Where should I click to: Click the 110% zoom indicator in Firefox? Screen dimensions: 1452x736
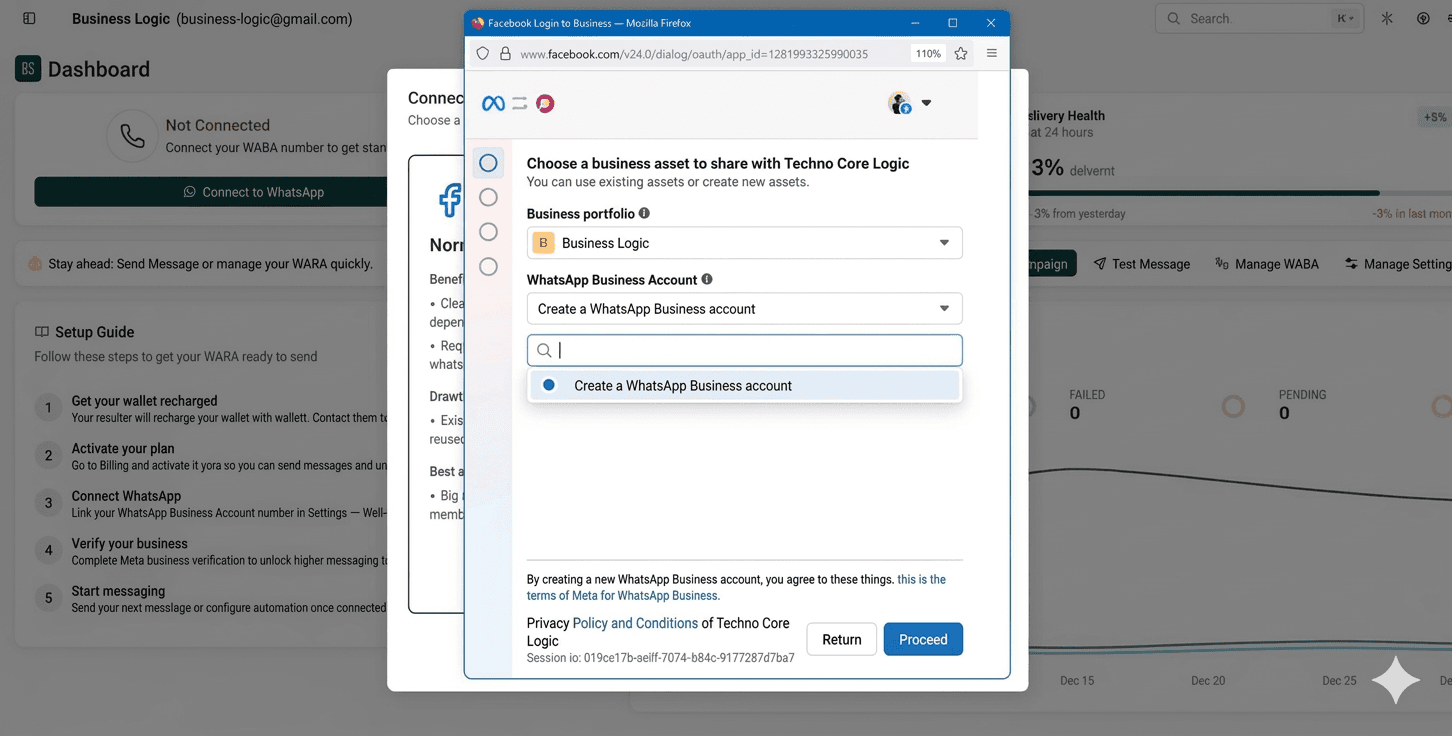(929, 54)
